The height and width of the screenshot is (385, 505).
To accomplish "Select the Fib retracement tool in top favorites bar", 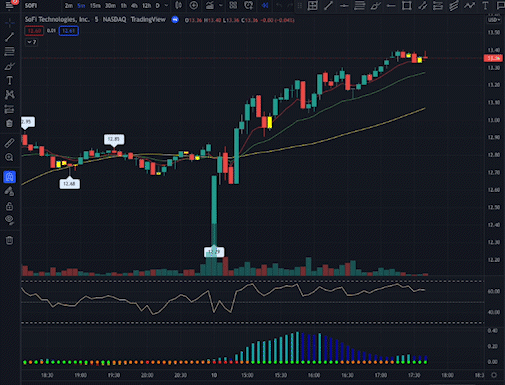I will [360, 5].
